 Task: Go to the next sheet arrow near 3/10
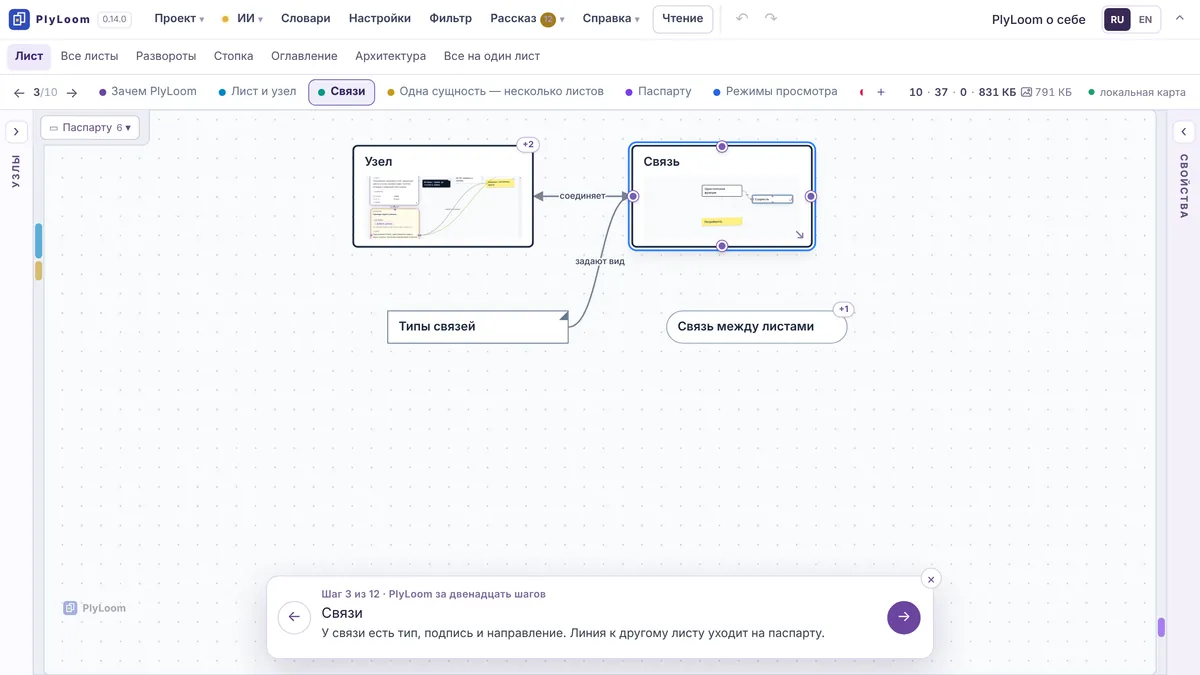tap(72, 92)
